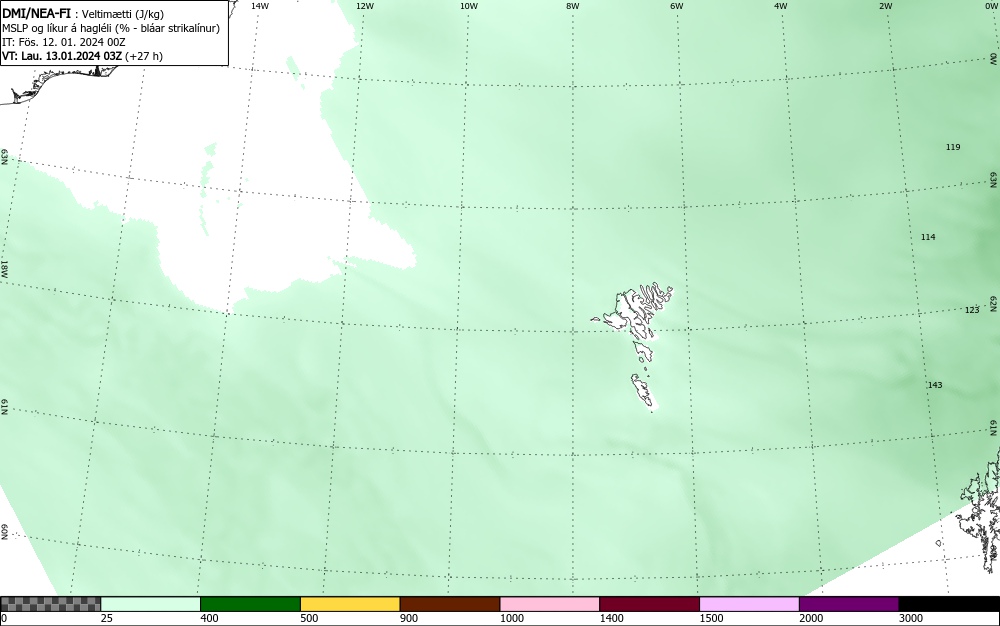Screen dimensions: 1000x626
Task: Click the 8W longitude label
Action: click(573, 6)
